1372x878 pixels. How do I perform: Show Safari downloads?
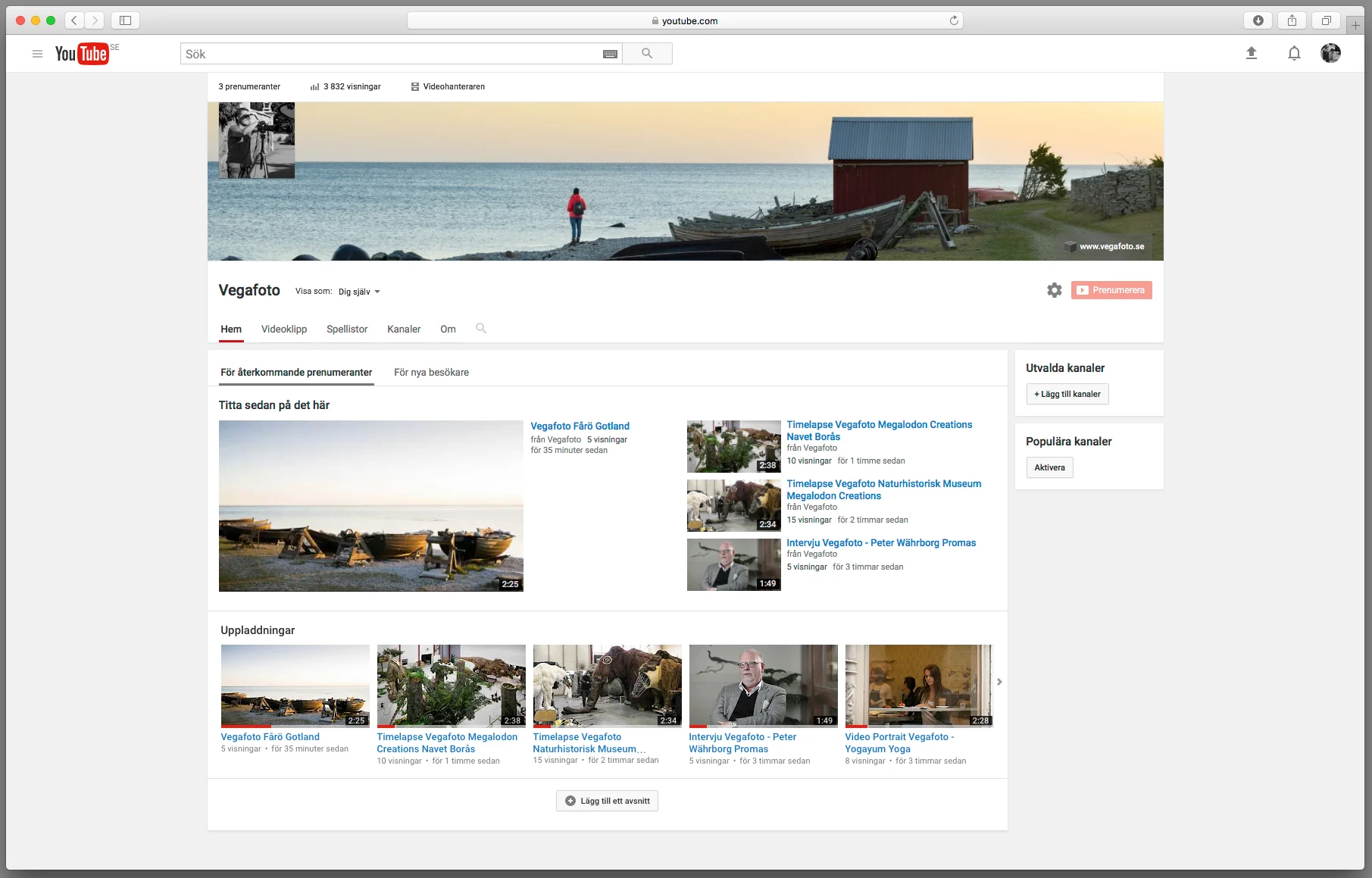tap(1258, 20)
